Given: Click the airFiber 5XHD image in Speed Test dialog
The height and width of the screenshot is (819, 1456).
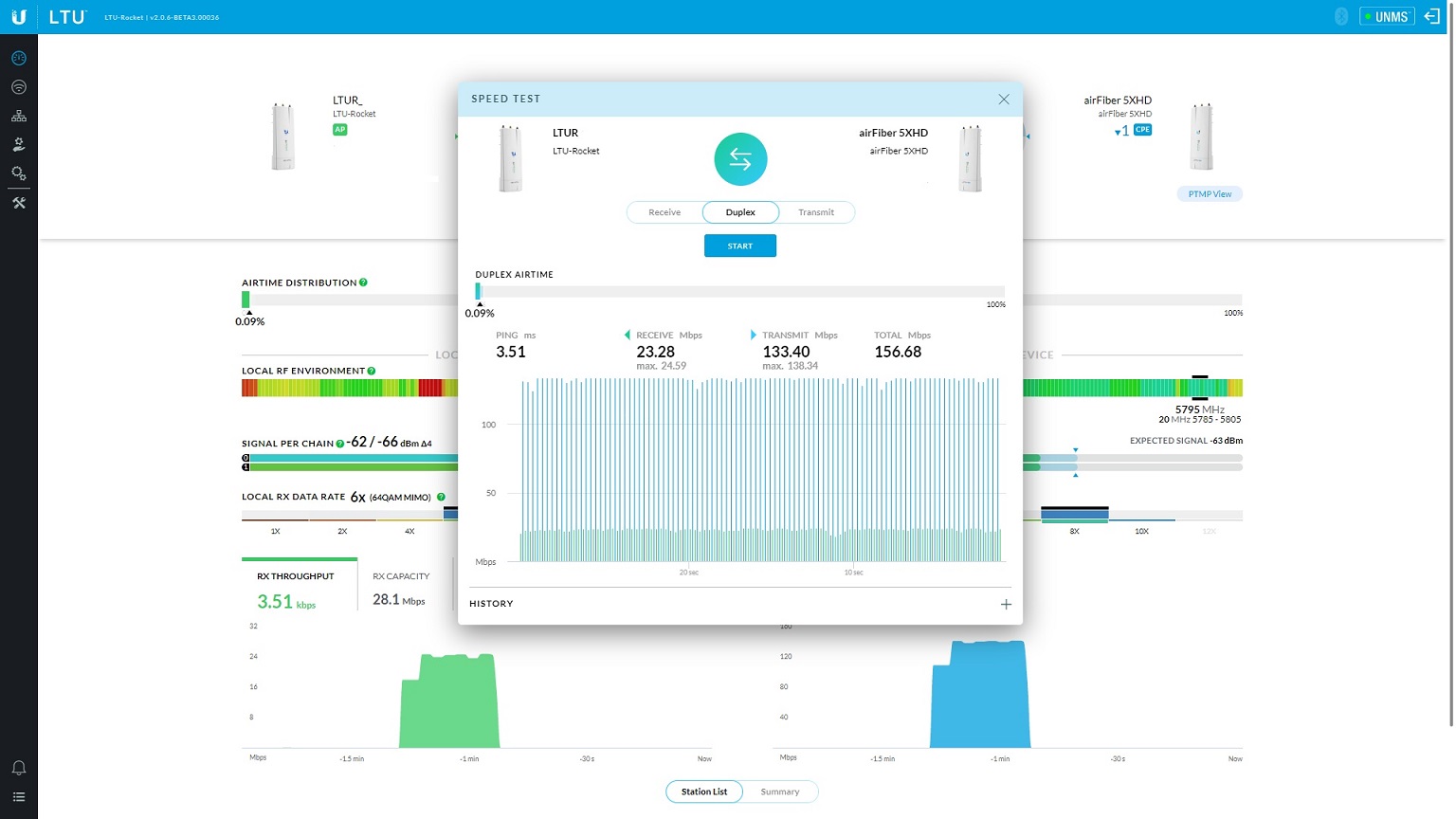Looking at the screenshot, I should (970, 159).
